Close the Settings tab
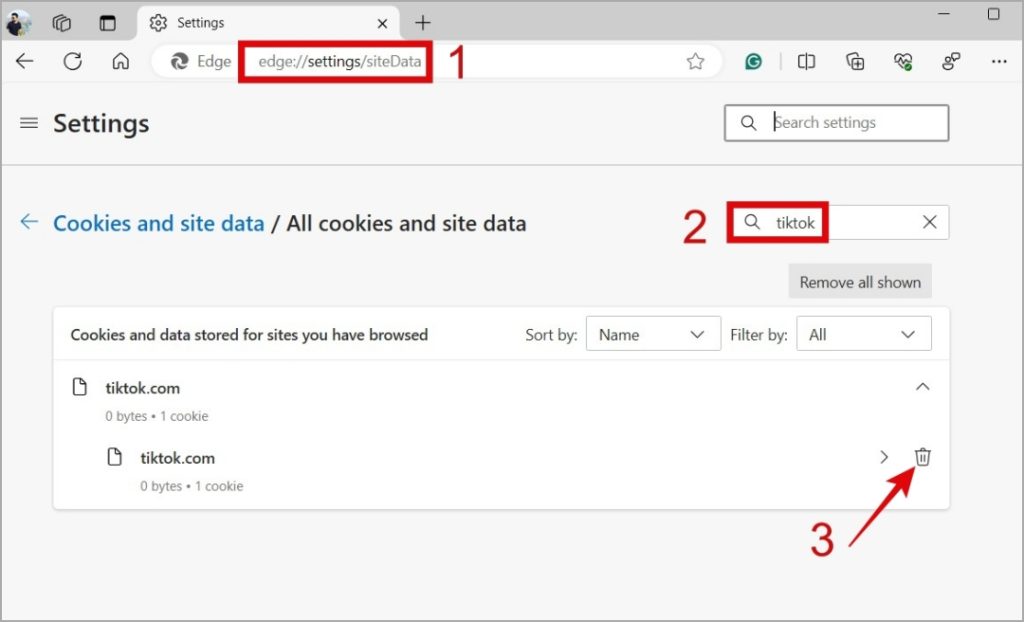Viewport: 1024px width, 622px height. 383,24
